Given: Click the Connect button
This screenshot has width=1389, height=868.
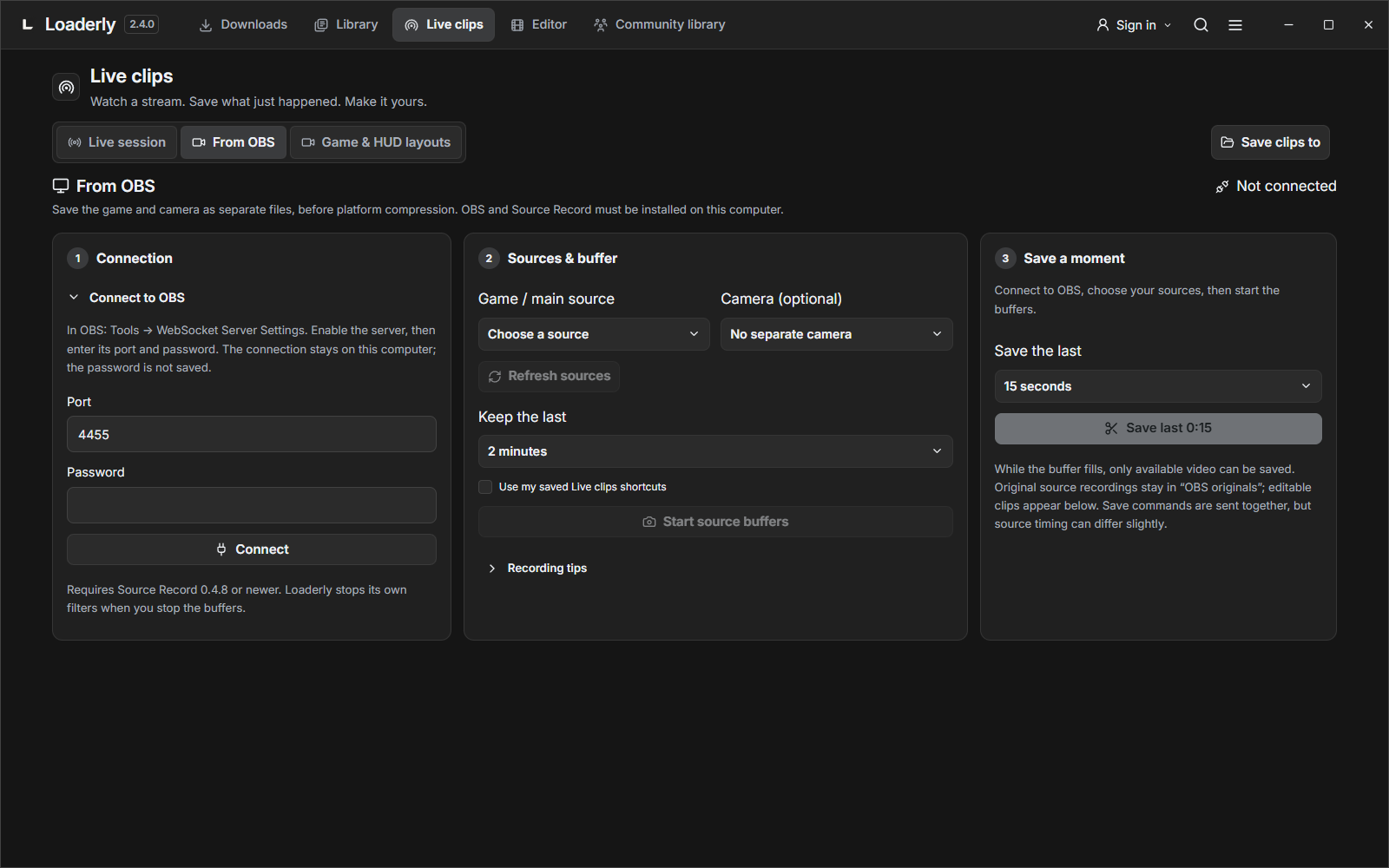Looking at the screenshot, I should pos(252,549).
